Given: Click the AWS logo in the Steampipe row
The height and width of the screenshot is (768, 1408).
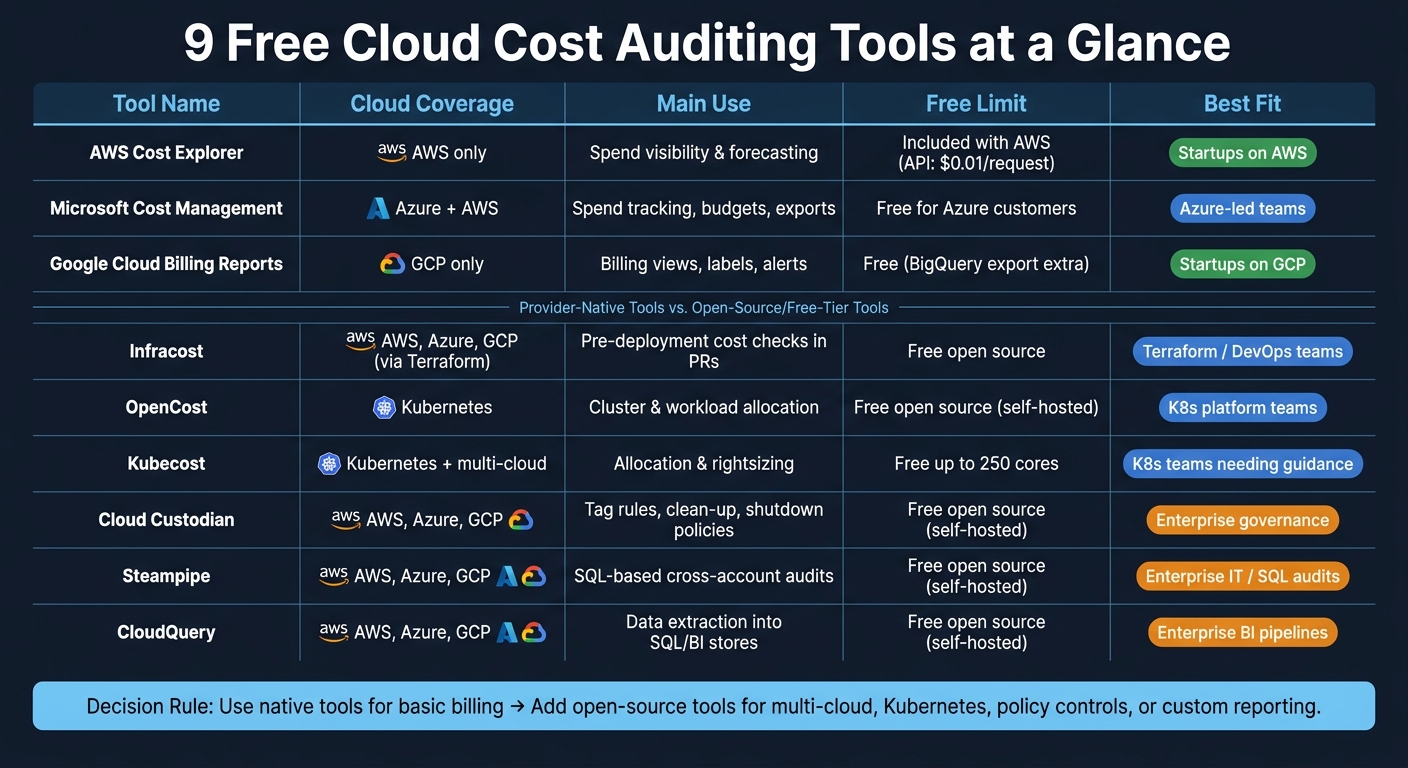Looking at the screenshot, I should point(334,575).
